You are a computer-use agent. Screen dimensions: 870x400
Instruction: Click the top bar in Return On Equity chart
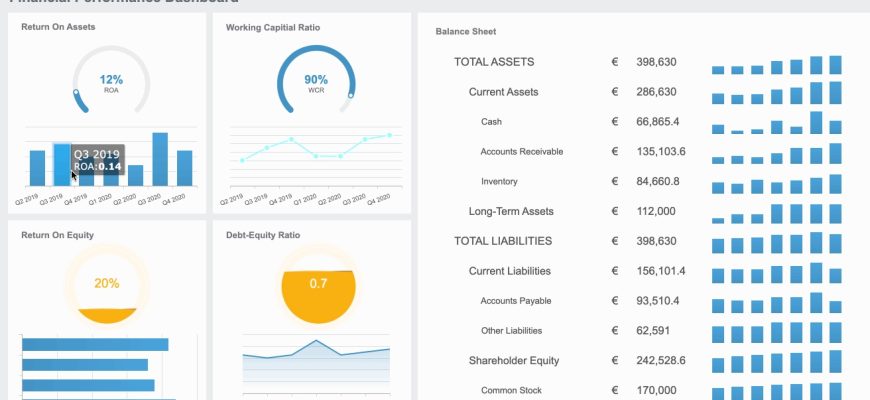[95, 345]
